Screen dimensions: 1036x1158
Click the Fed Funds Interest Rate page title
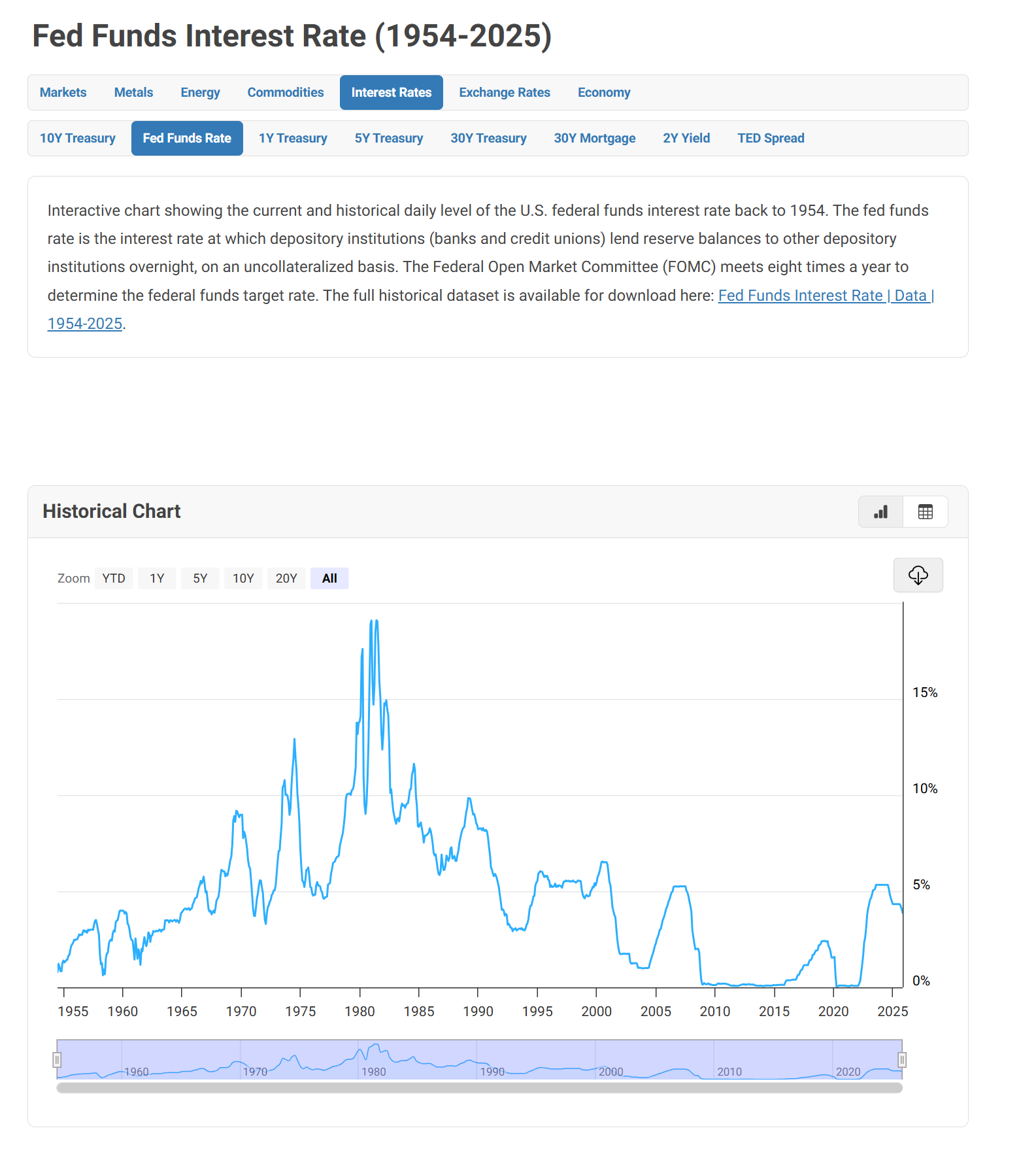(292, 35)
